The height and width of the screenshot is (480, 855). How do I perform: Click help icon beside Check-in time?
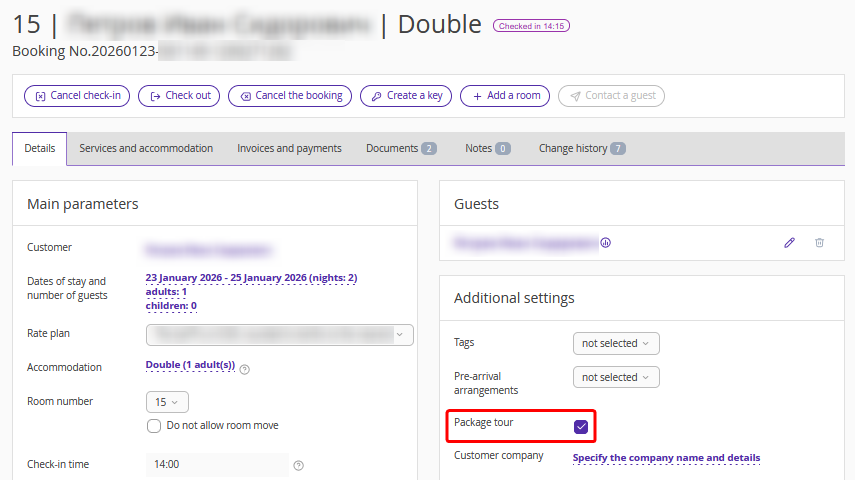coord(298,465)
